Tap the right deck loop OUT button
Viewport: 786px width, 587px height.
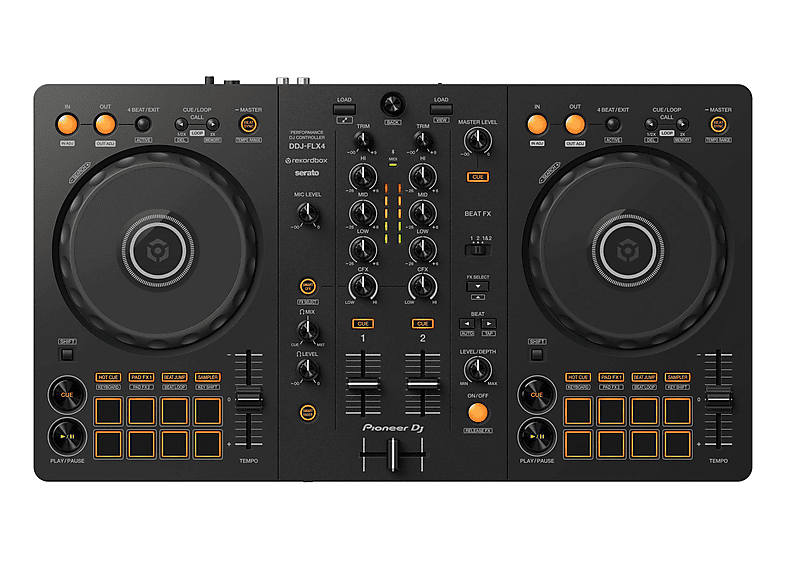(x=575, y=124)
